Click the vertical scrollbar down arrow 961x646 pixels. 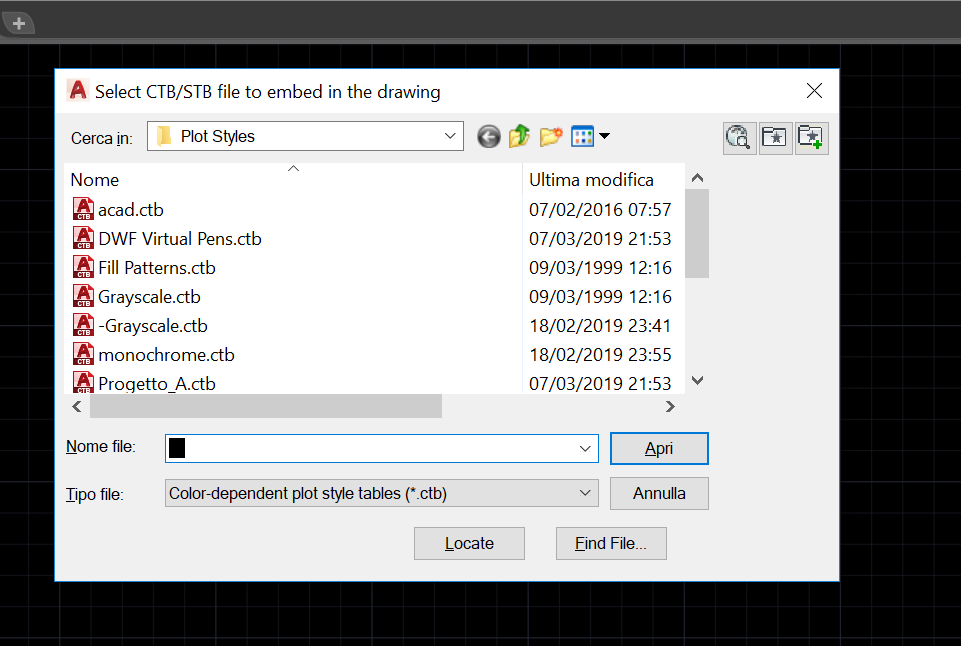(x=697, y=381)
